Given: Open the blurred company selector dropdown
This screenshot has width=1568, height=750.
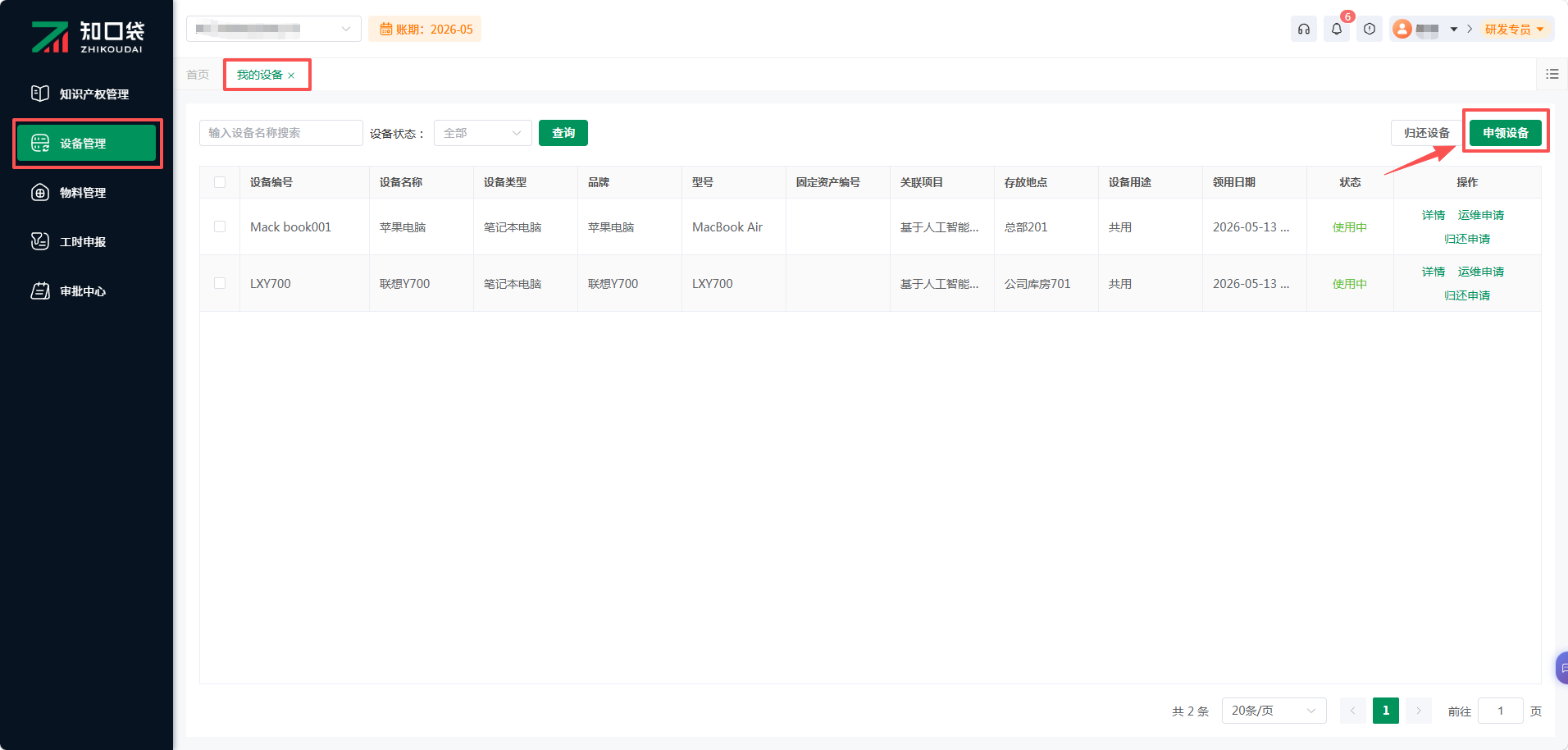Looking at the screenshot, I should 274,29.
